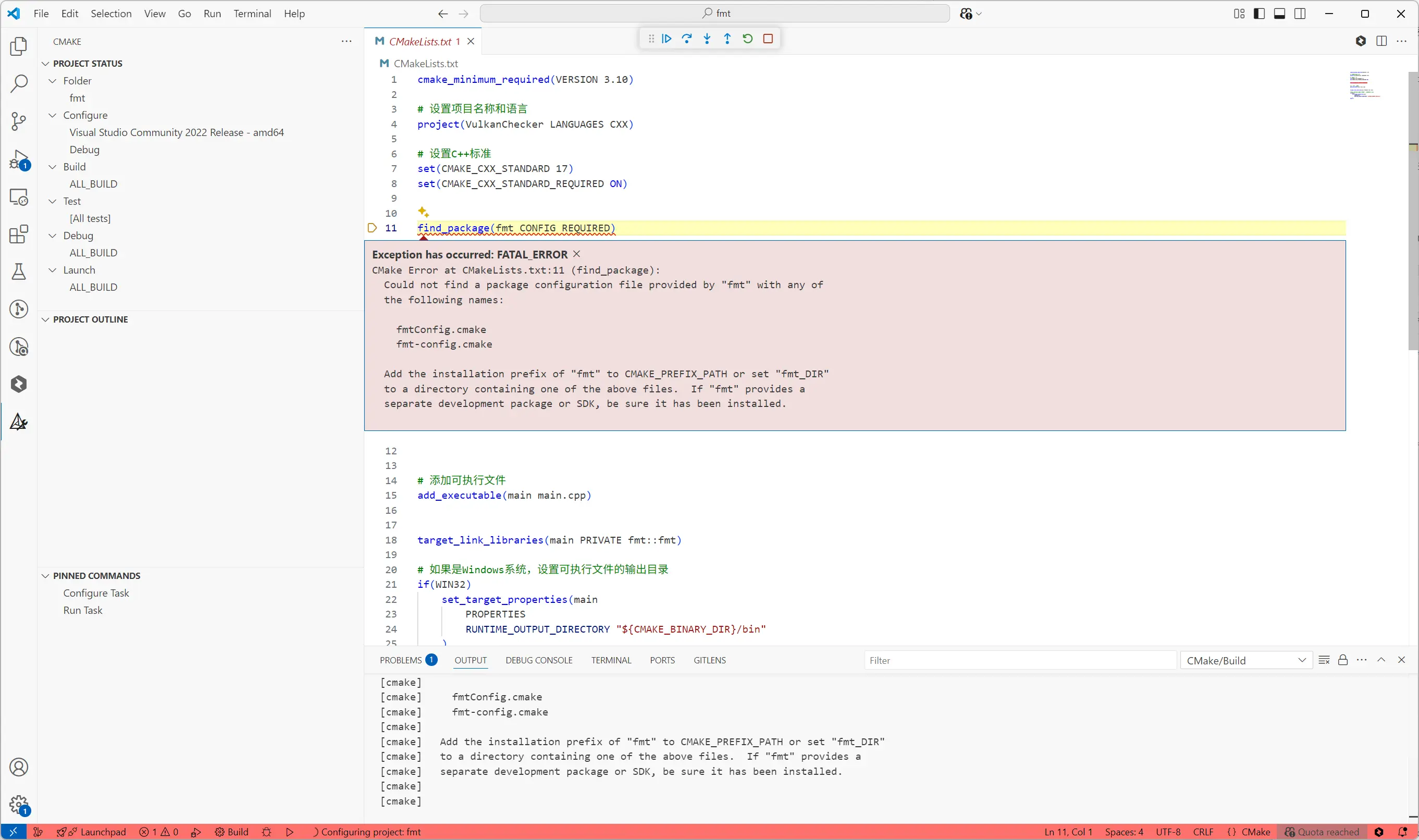The image size is (1419, 840).
Task: Toggle Primary Side Bar visibility
Action: 1259,14
